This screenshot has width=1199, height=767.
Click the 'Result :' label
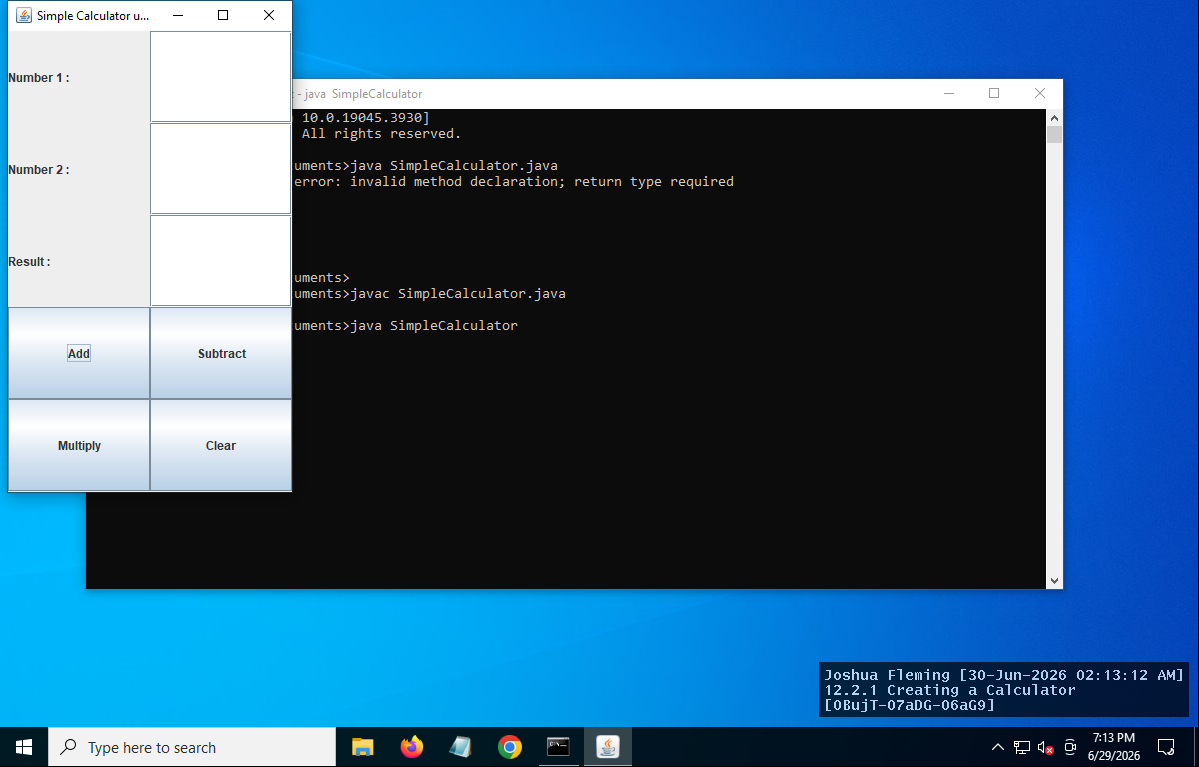[29, 262]
